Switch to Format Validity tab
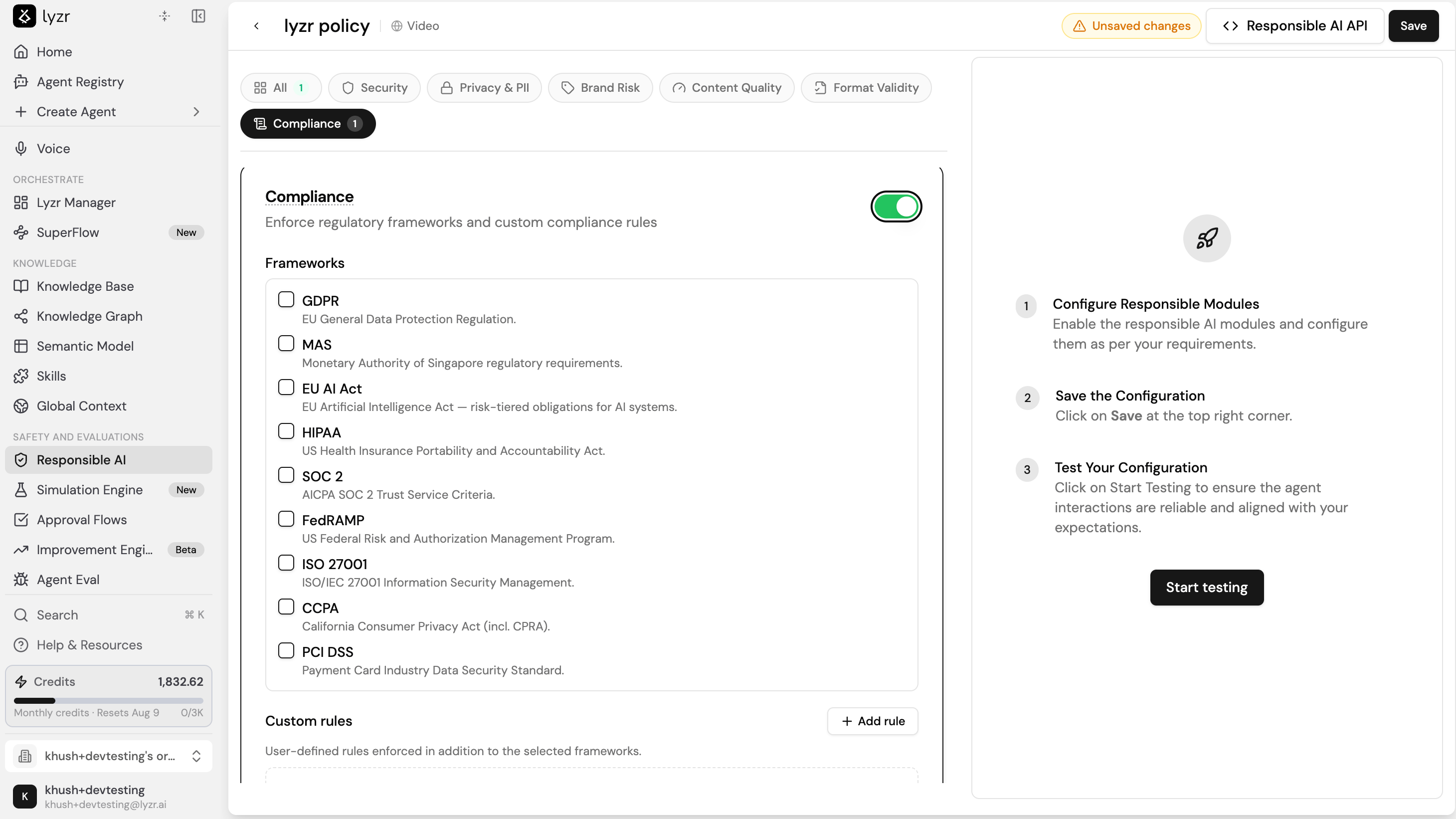Viewport: 1456px width, 819px height. tap(866, 88)
